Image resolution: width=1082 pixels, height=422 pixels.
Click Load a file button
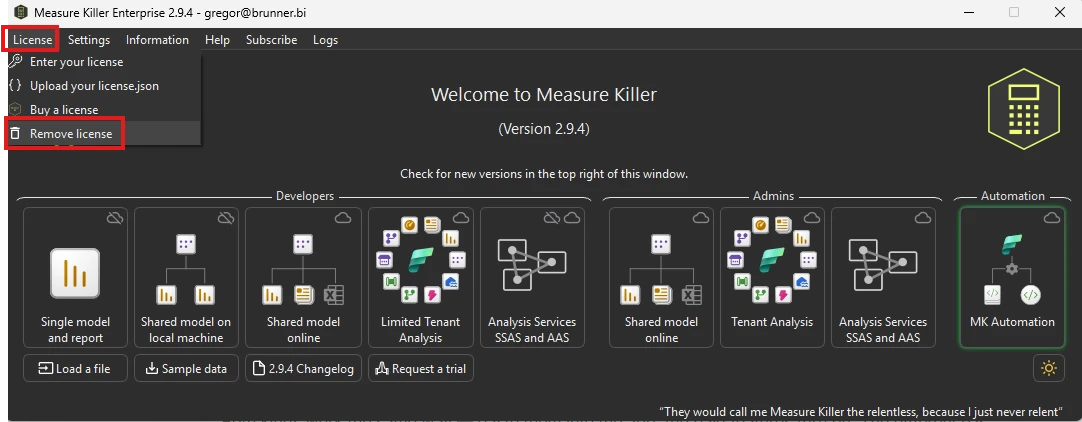coord(76,369)
